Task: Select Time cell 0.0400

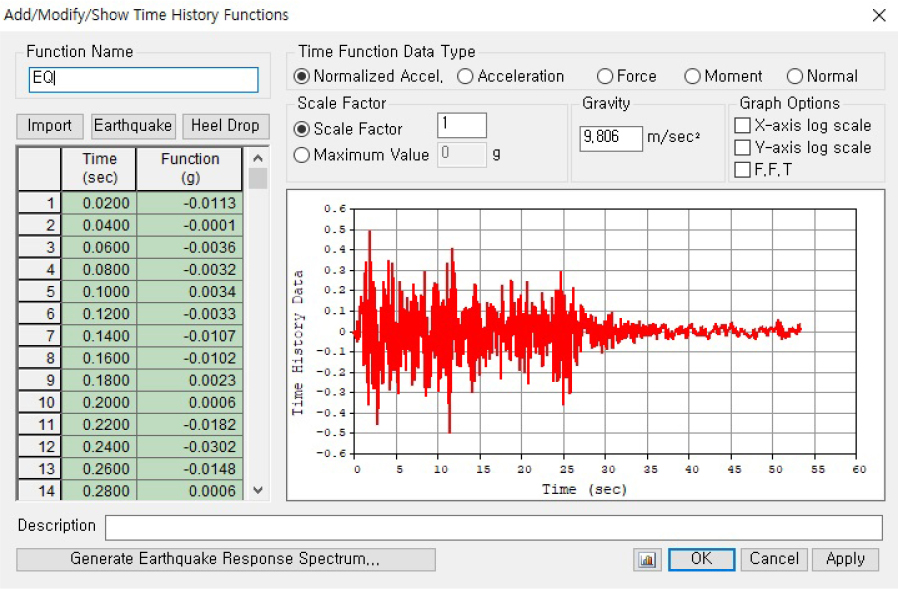Action: coord(99,225)
